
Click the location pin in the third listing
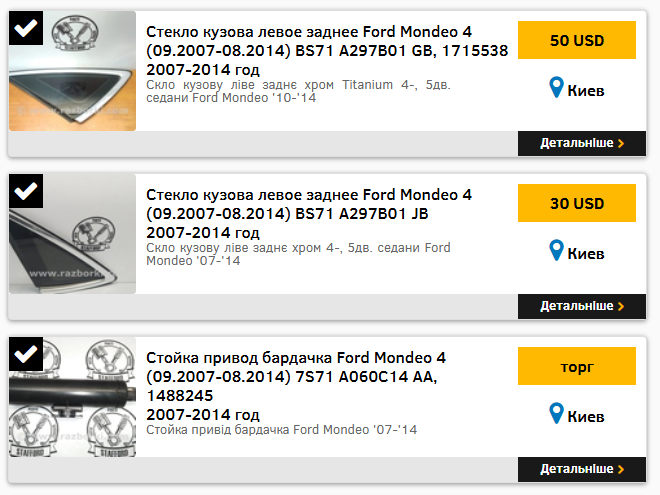point(556,413)
